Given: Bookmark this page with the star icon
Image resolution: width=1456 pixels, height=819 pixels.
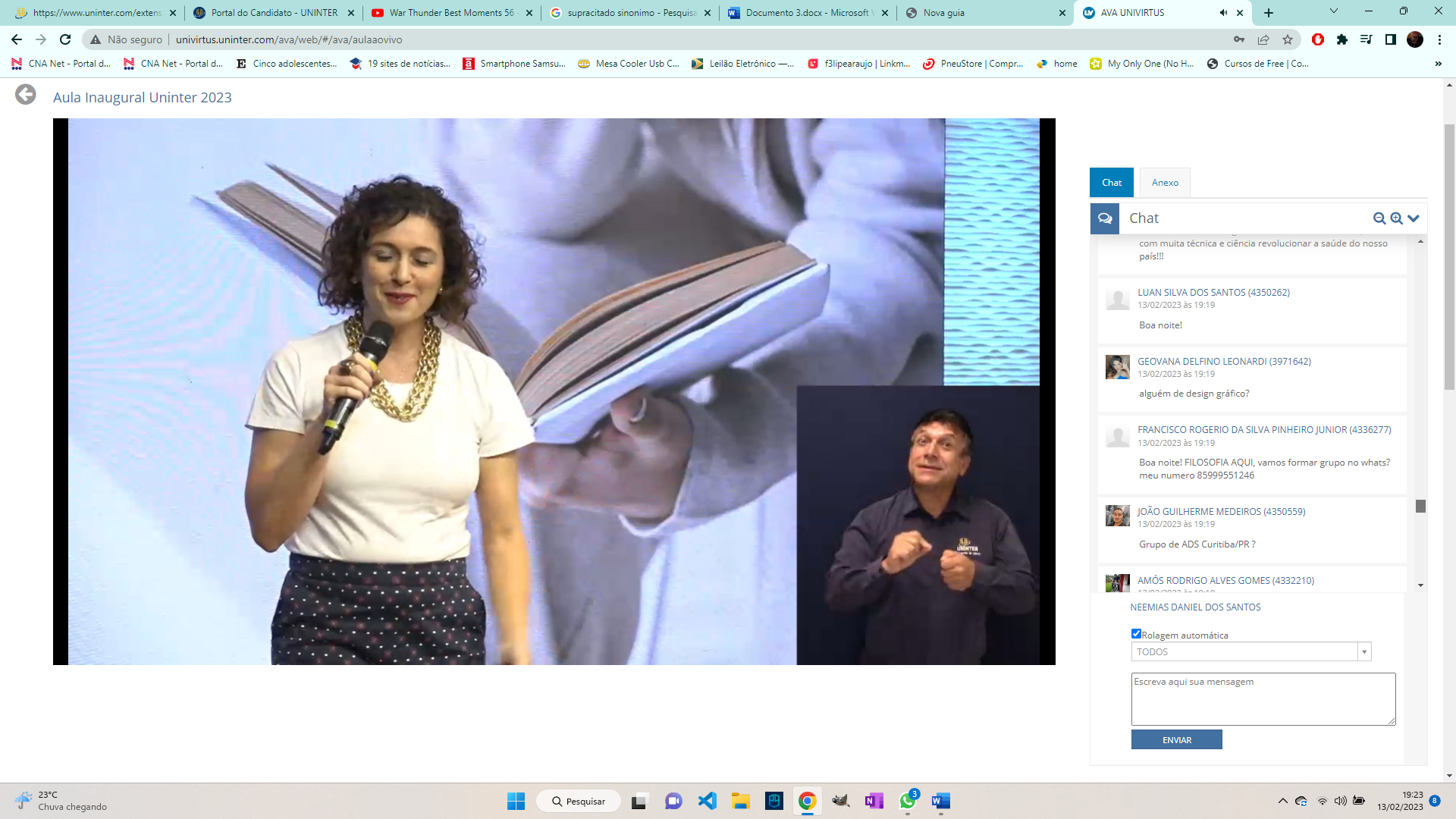Looking at the screenshot, I should tap(1288, 39).
